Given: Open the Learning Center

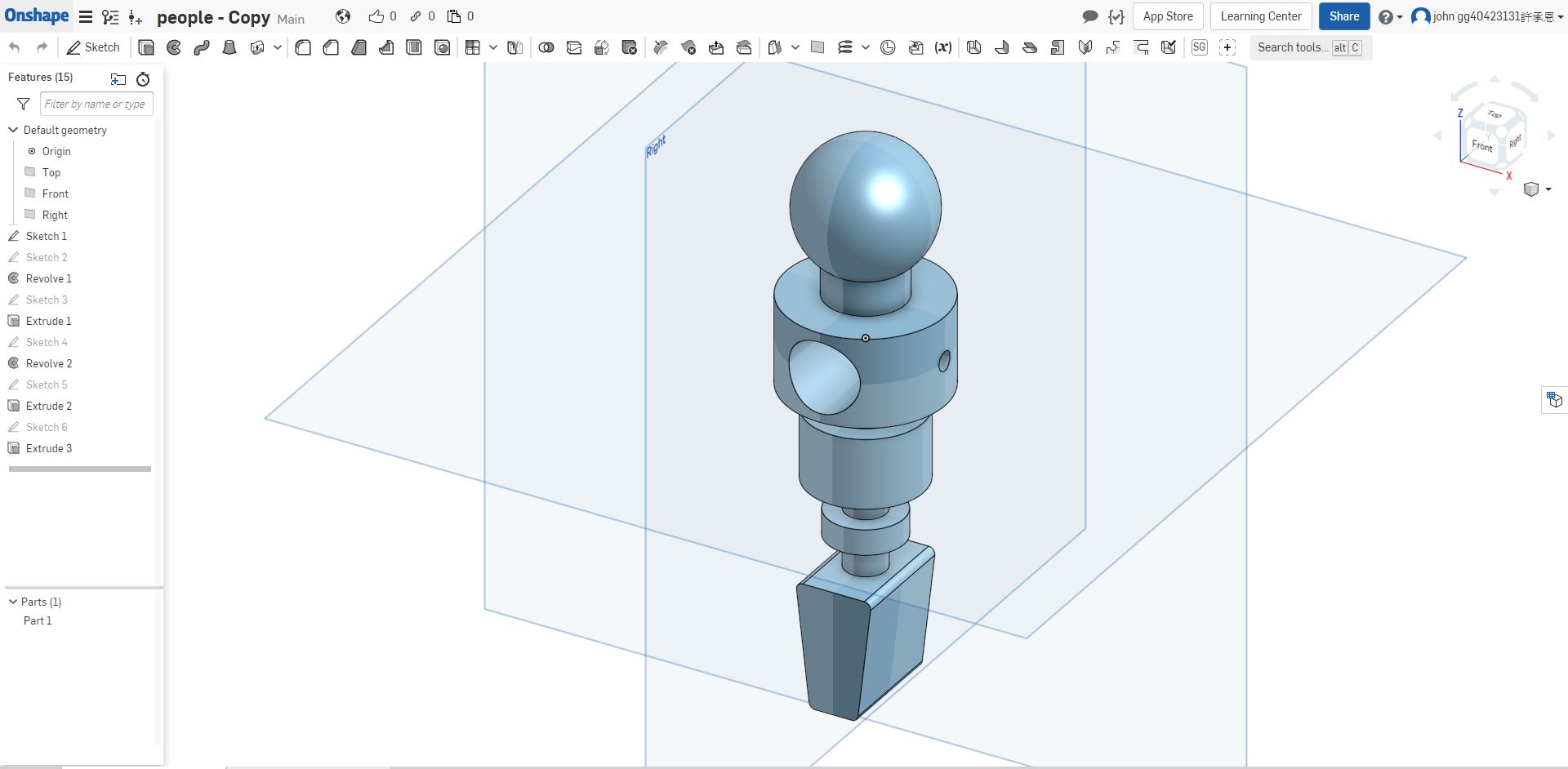Looking at the screenshot, I should (1261, 16).
